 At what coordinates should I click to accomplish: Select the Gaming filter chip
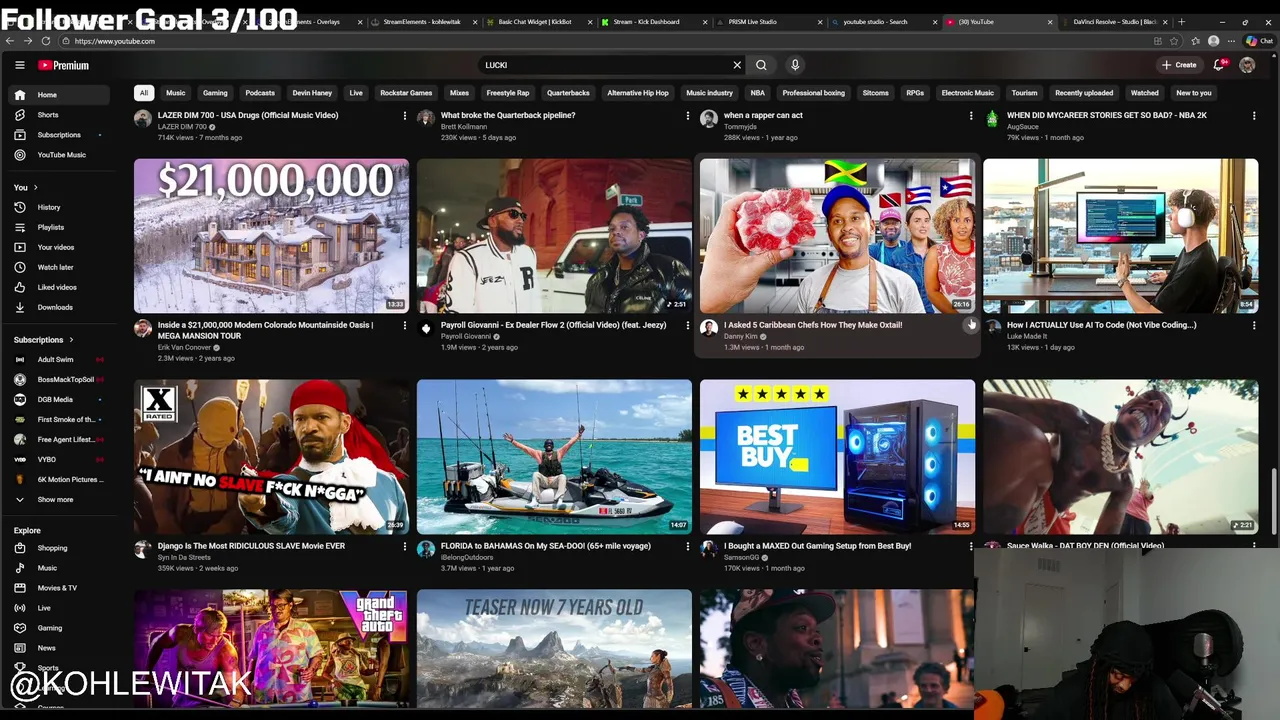click(x=215, y=93)
